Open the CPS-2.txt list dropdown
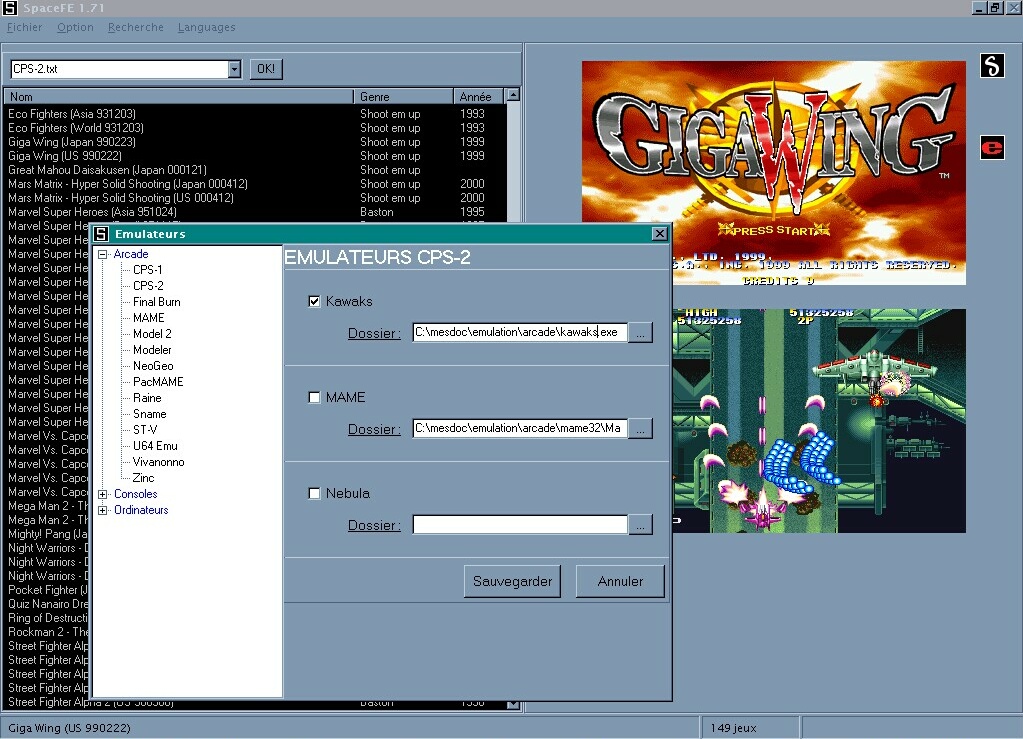This screenshot has width=1023, height=739. tap(234, 69)
